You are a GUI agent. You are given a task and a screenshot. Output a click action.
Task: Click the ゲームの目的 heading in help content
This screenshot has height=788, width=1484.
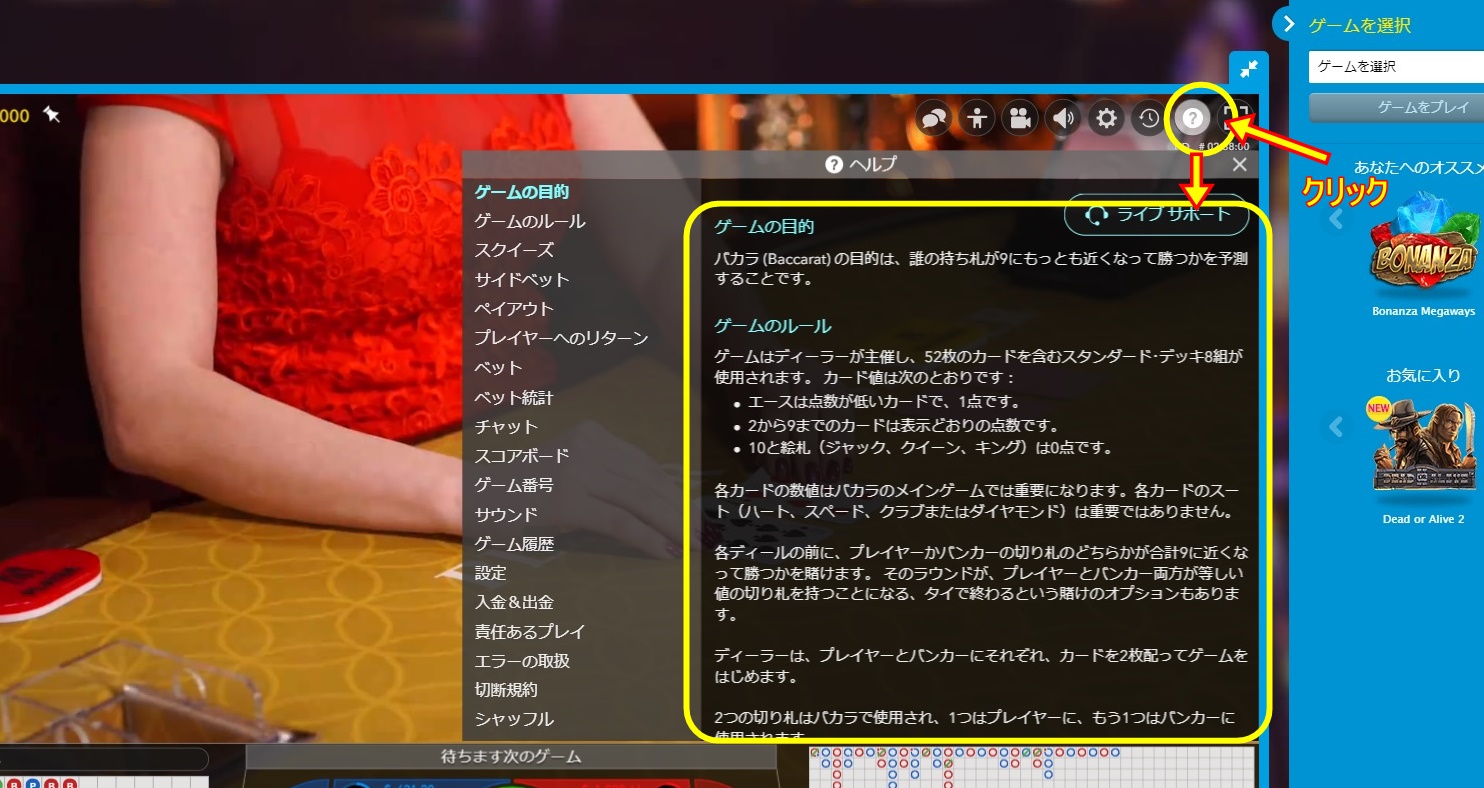pos(764,227)
